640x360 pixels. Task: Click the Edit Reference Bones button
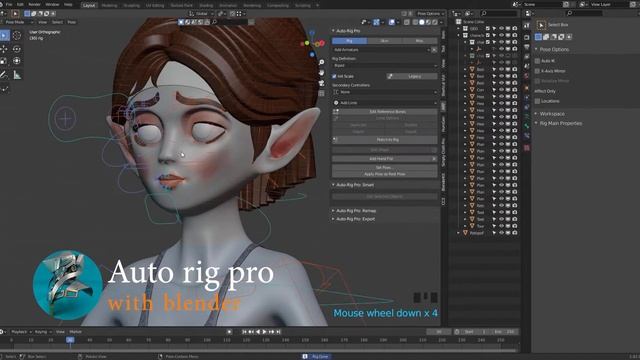[x=384, y=111]
